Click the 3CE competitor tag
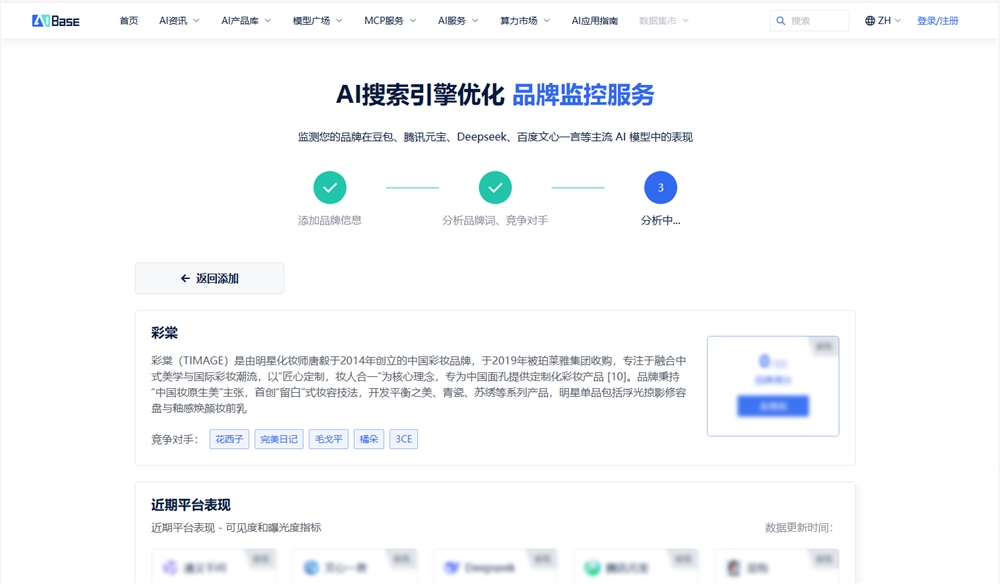The width and height of the screenshot is (1000, 584). 405,439
